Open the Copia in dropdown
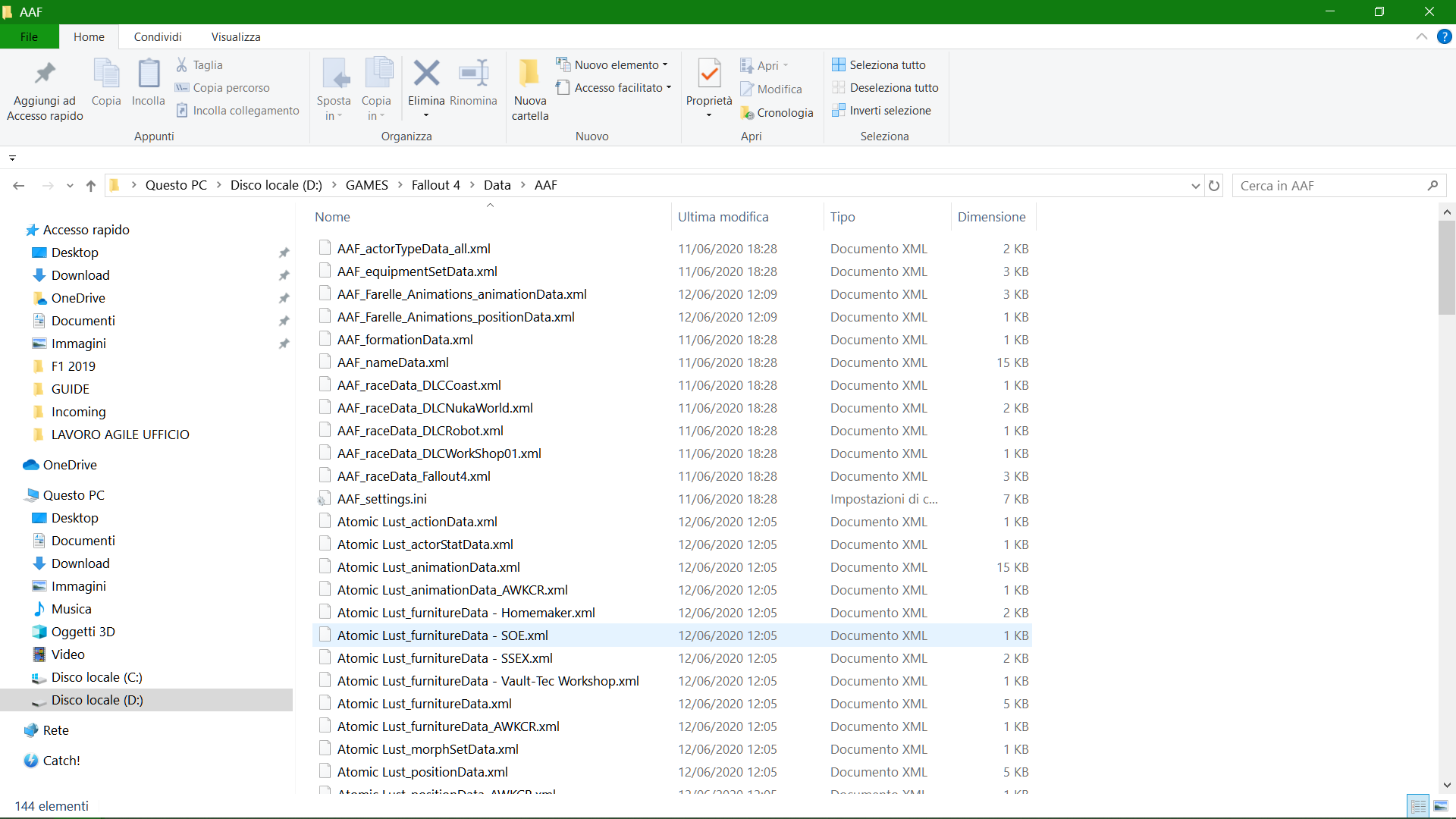 point(376,88)
